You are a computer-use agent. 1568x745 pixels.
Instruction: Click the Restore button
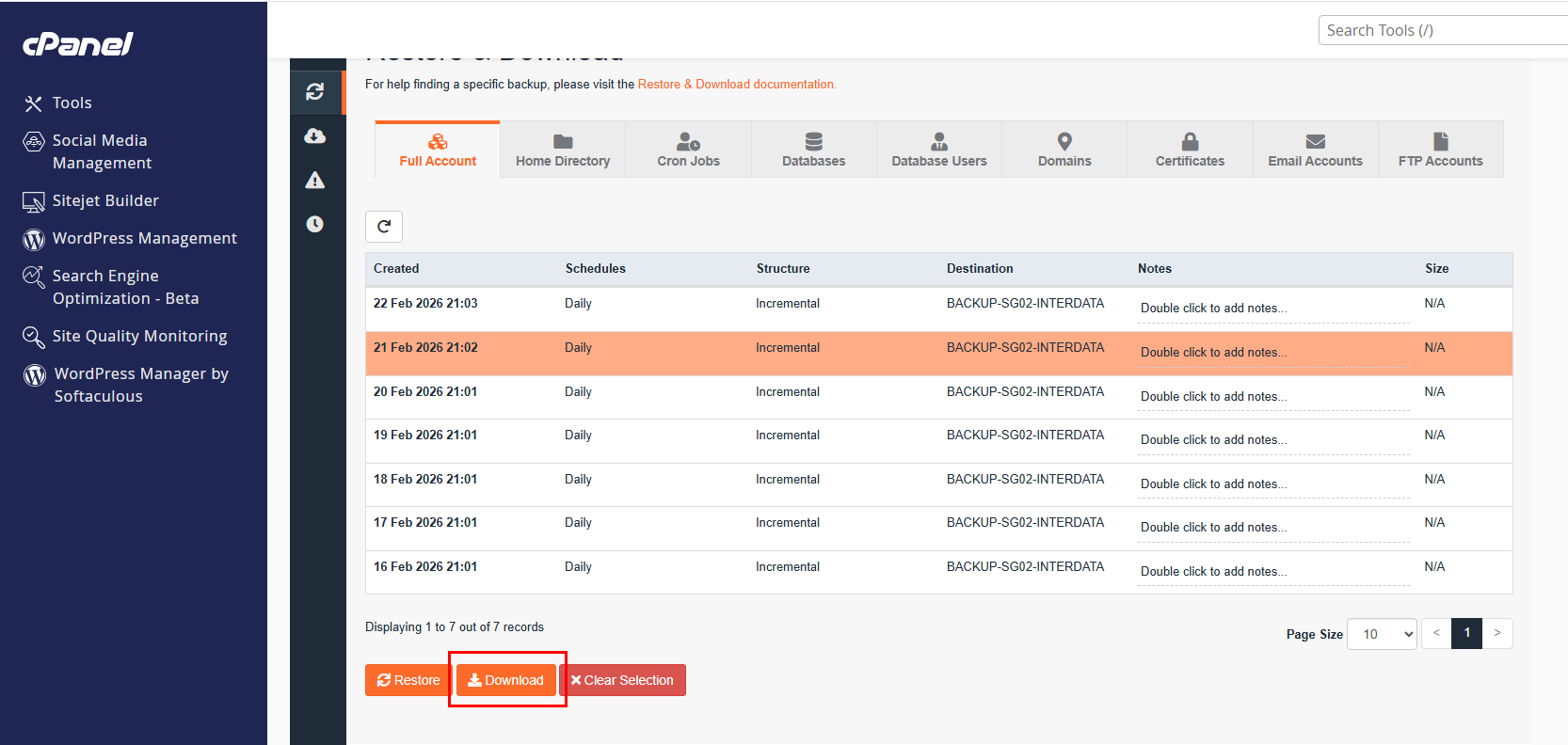(x=408, y=680)
